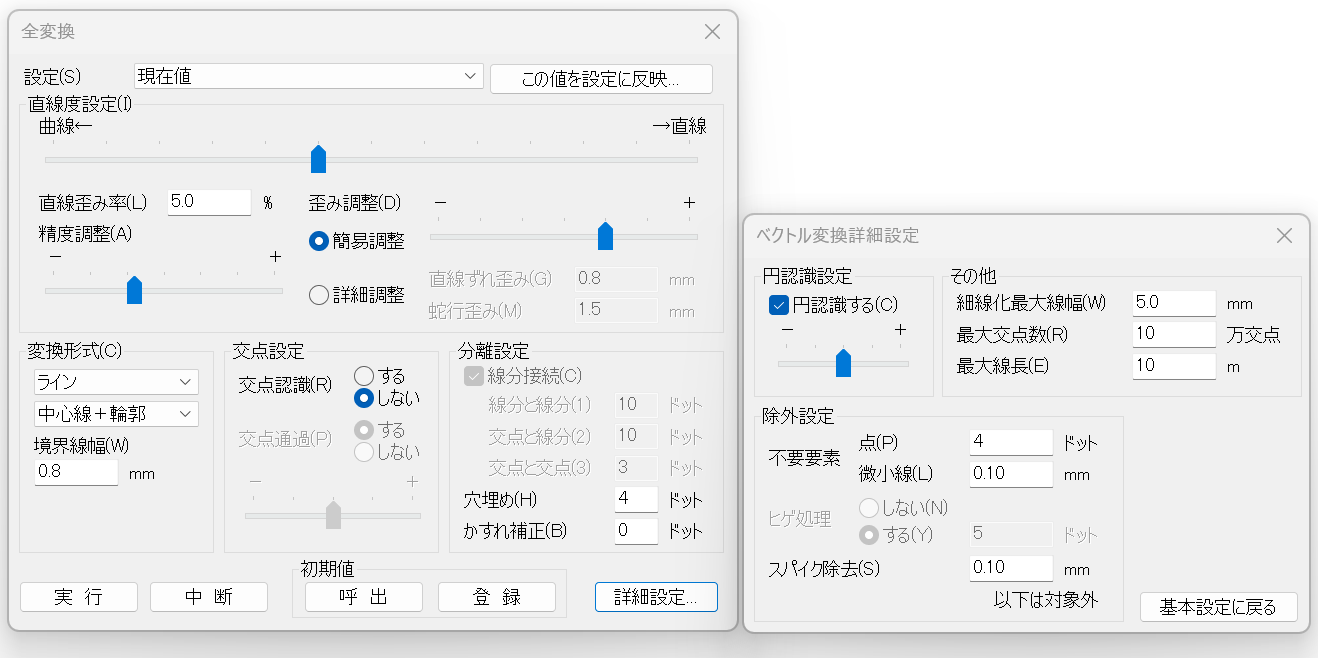Uncheck the 円認識する checkbox
1318x658 pixels.
click(778, 305)
